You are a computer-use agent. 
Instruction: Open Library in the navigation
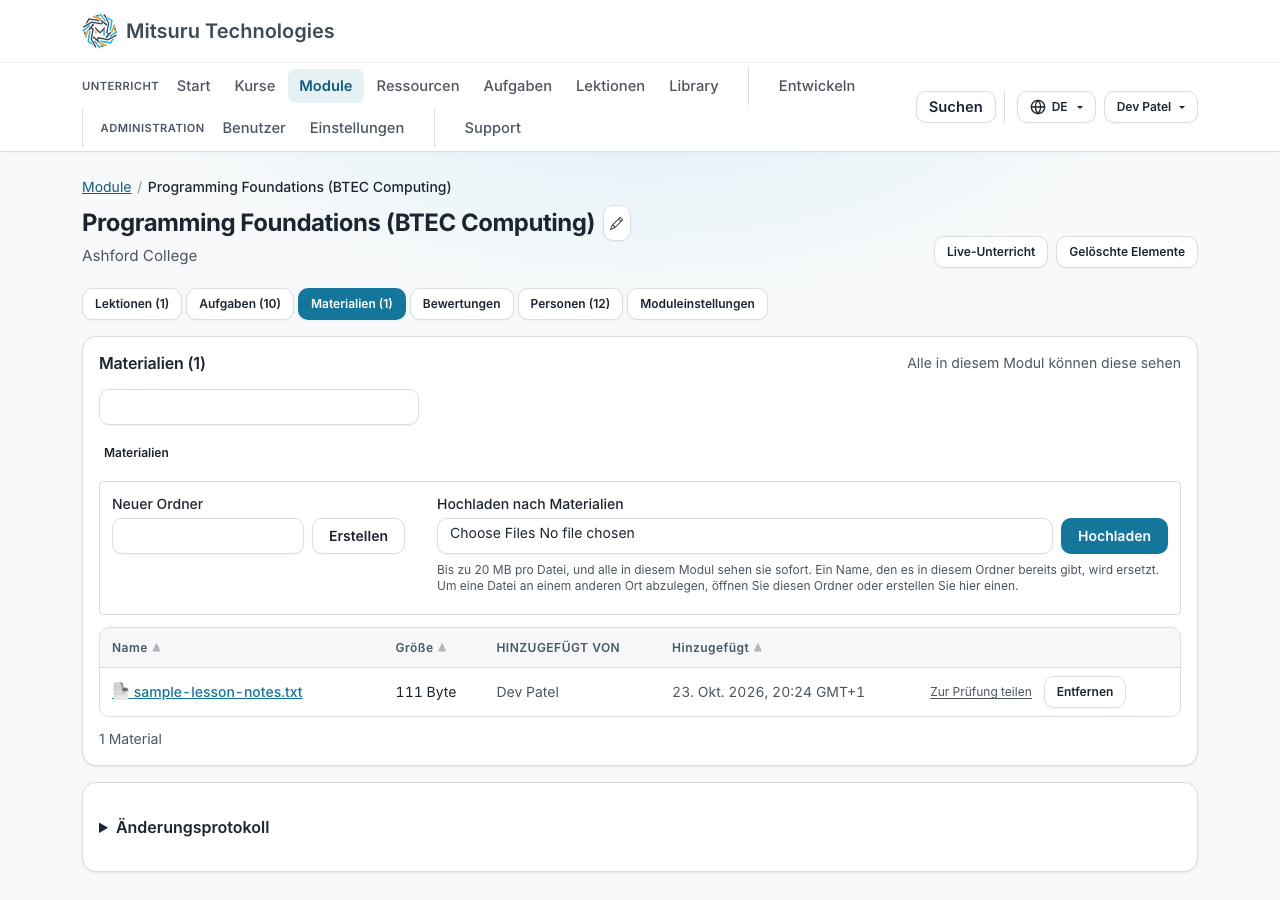(694, 86)
